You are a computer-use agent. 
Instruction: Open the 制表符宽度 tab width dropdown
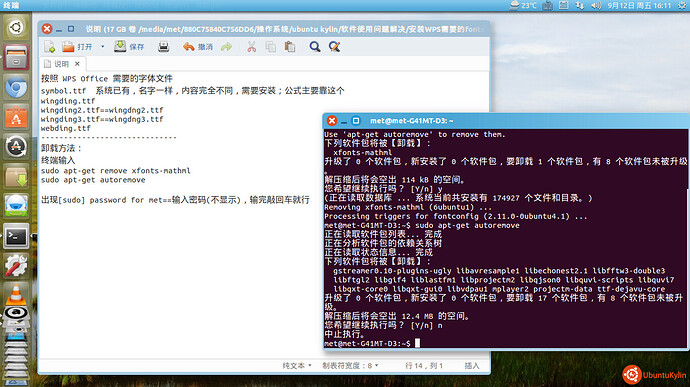click(350, 365)
